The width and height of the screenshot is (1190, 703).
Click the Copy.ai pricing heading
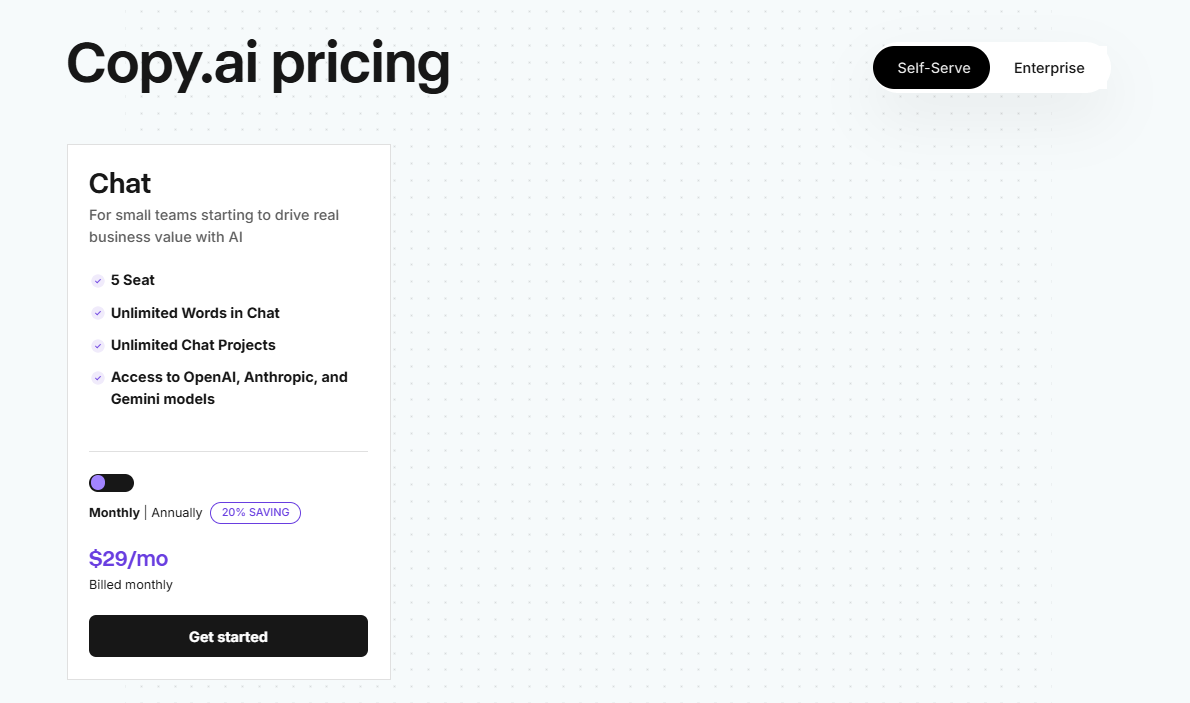click(x=258, y=64)
